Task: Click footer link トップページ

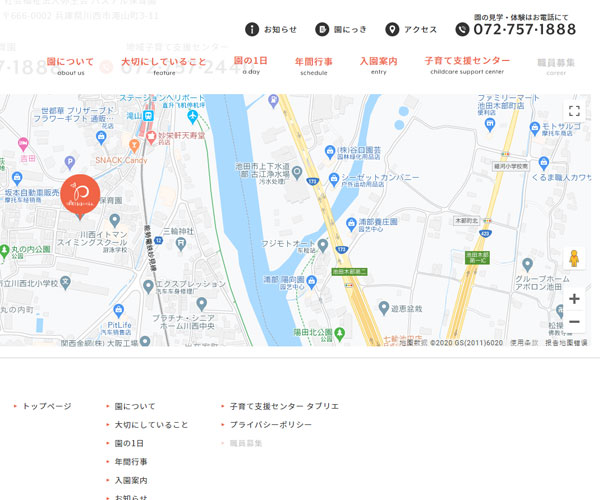Action: [x=47, y=407]
